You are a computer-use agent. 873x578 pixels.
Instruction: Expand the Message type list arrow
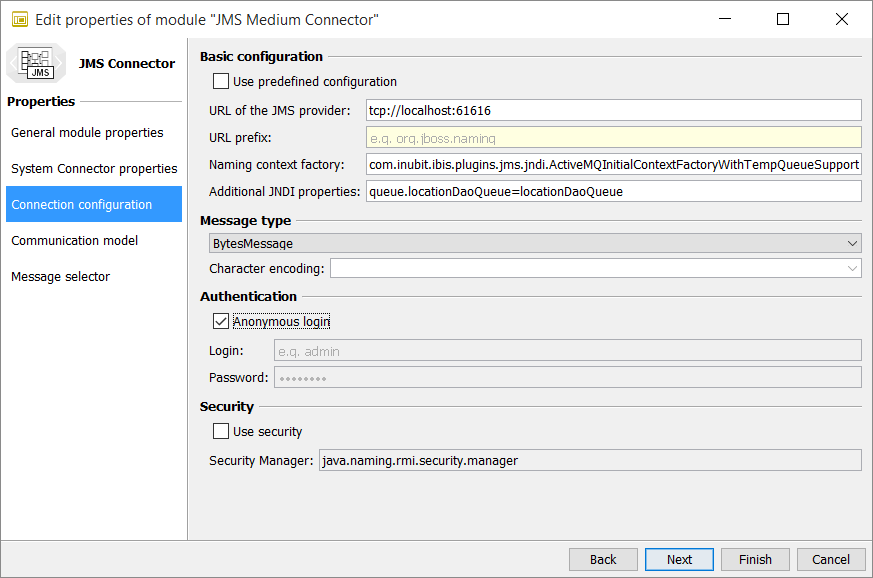pyautogui.click(x=853, y=243)
